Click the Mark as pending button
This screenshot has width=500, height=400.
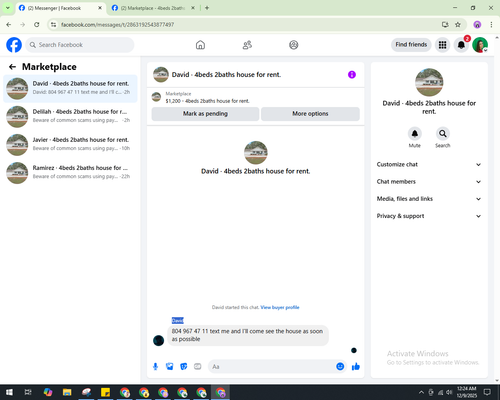click(x=205, y=114)
